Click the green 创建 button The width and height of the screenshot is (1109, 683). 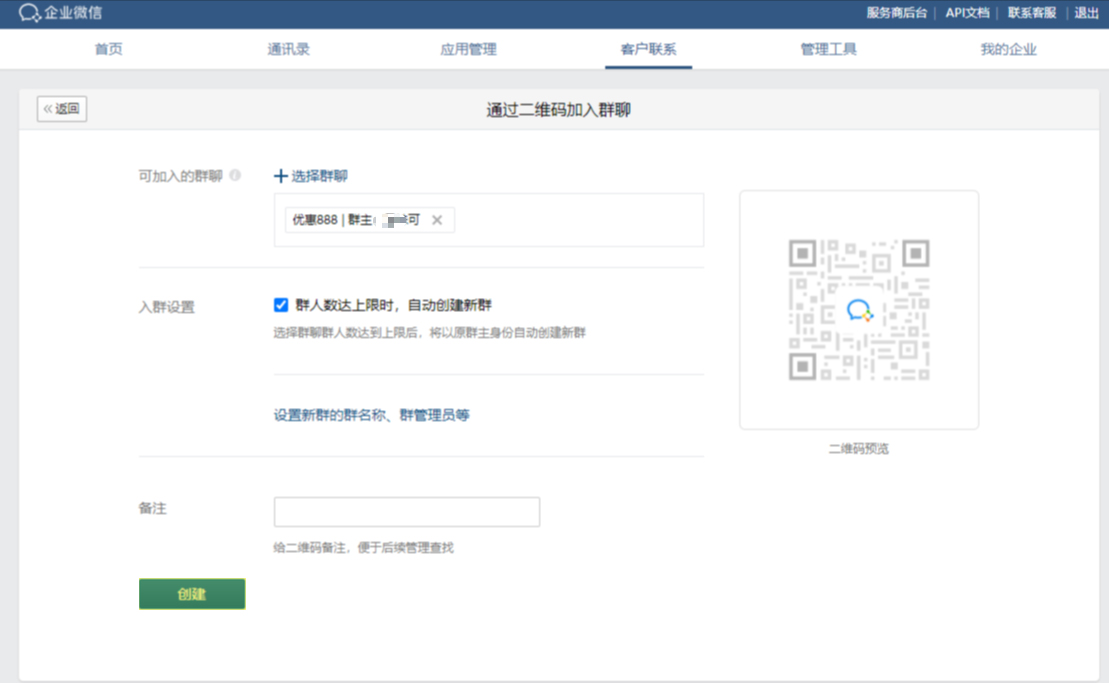[192, 594]
